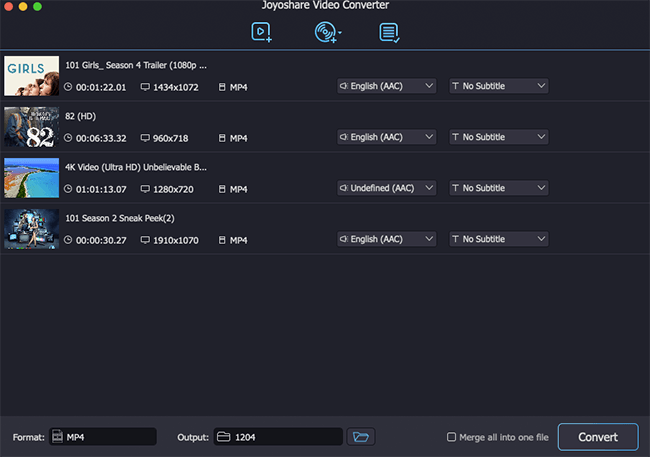Viewport: 650px width, 457px height.
Task: Click duration 00:06:33.32
Action: pyautogui.click(x=101, y=139)
